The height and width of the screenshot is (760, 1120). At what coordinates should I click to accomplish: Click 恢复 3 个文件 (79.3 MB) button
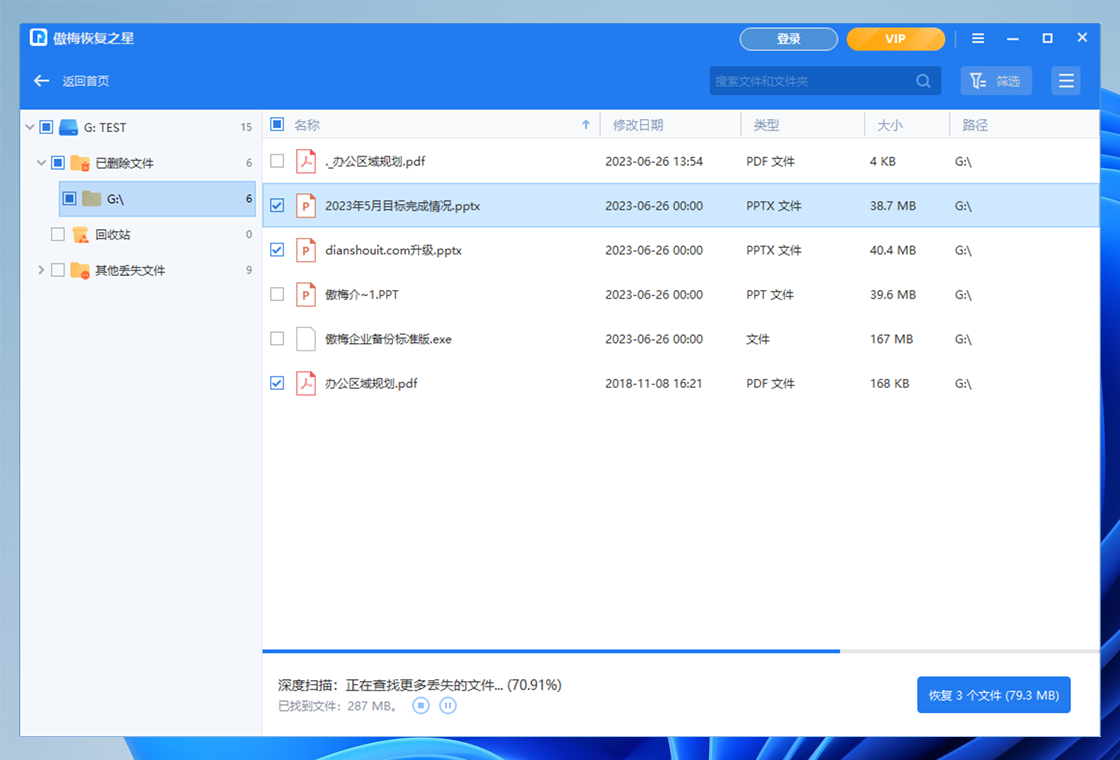point(994,695)
